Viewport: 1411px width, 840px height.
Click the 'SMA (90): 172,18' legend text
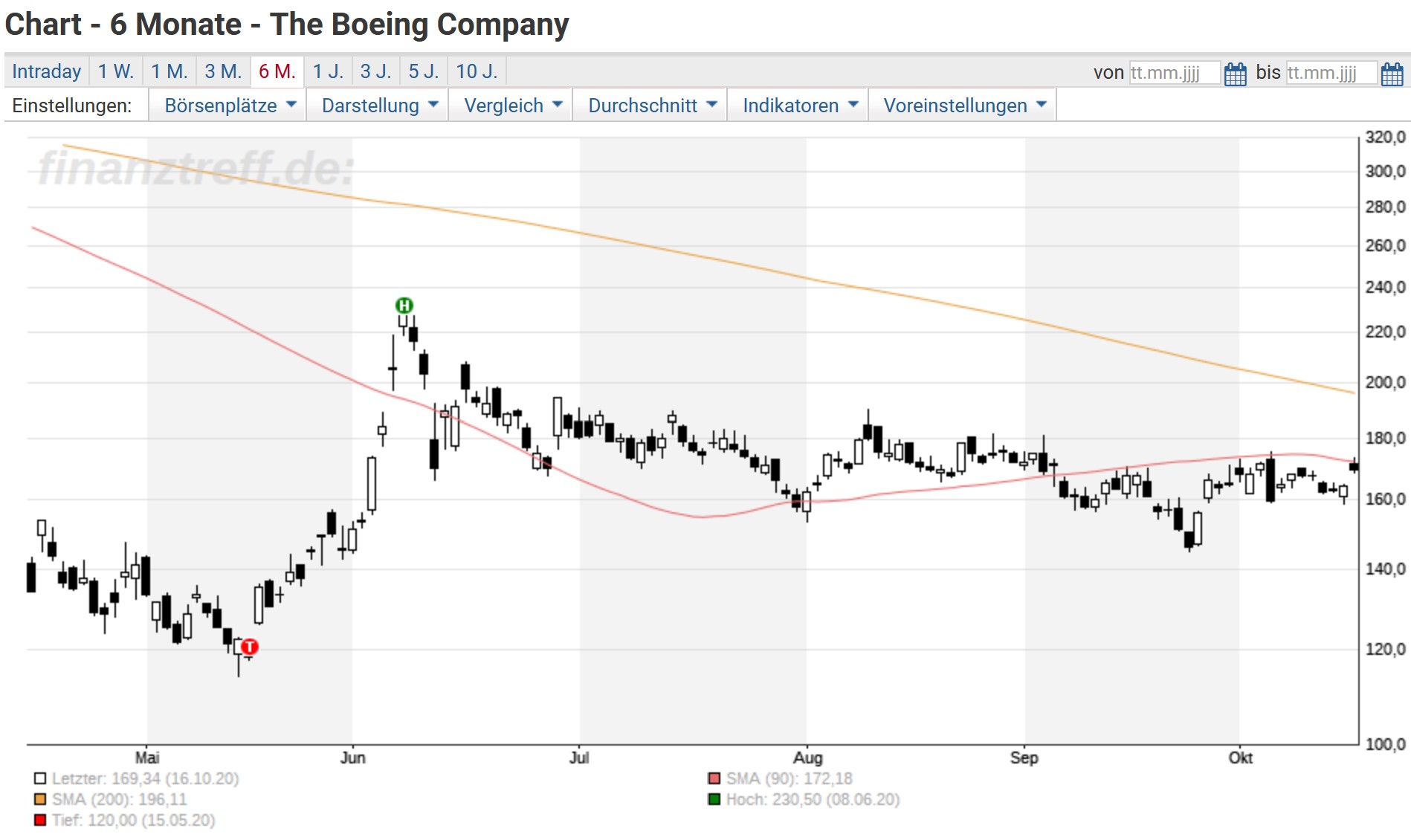pyautogui.click(x=790, y=778)
